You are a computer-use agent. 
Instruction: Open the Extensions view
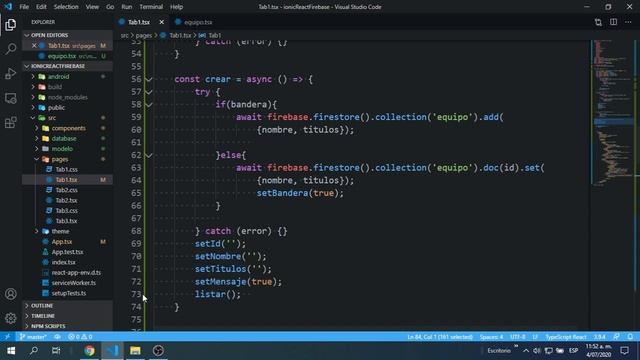pos(11,122)
